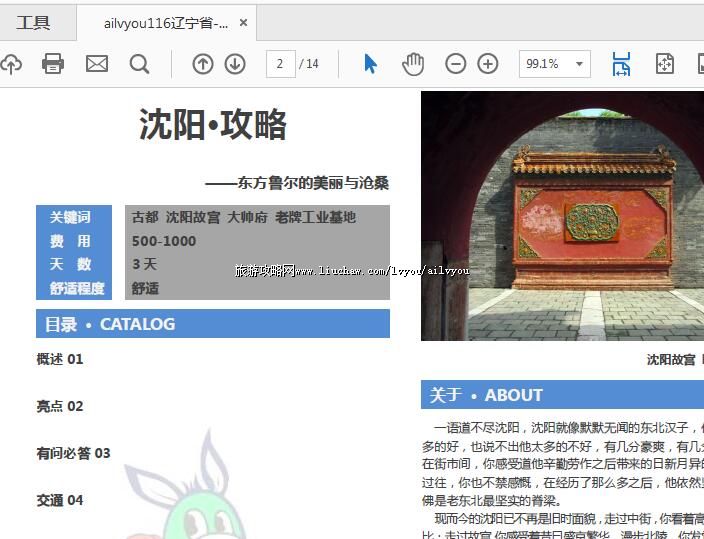The height and width of the screenshot is (539, 704).
Task: Activate the hand pan tool
Action: 413,64
